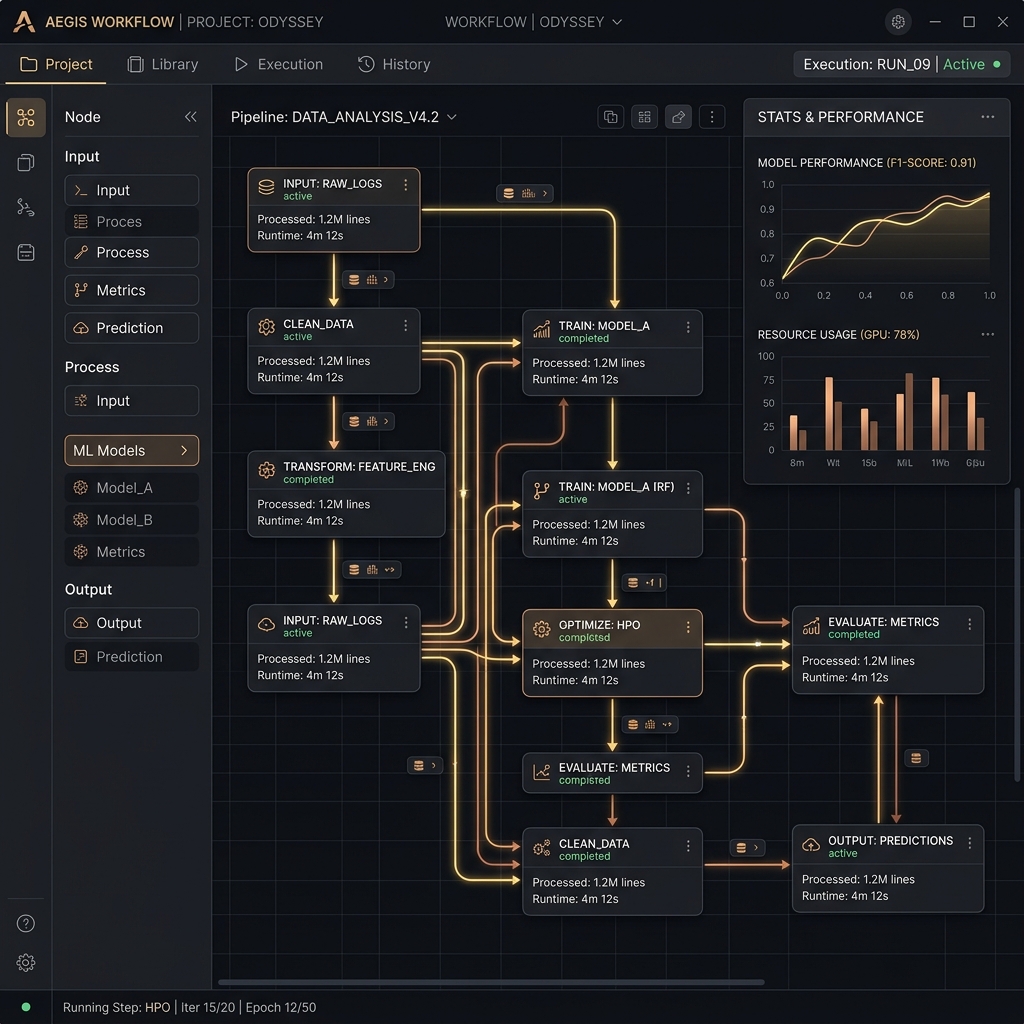
Task: Click Epoch 12/50 in status bar
Action: coord(281,1007)
